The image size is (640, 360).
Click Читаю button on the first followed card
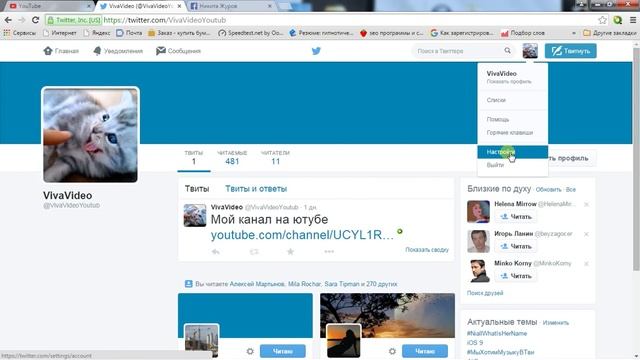click(282, 351)
